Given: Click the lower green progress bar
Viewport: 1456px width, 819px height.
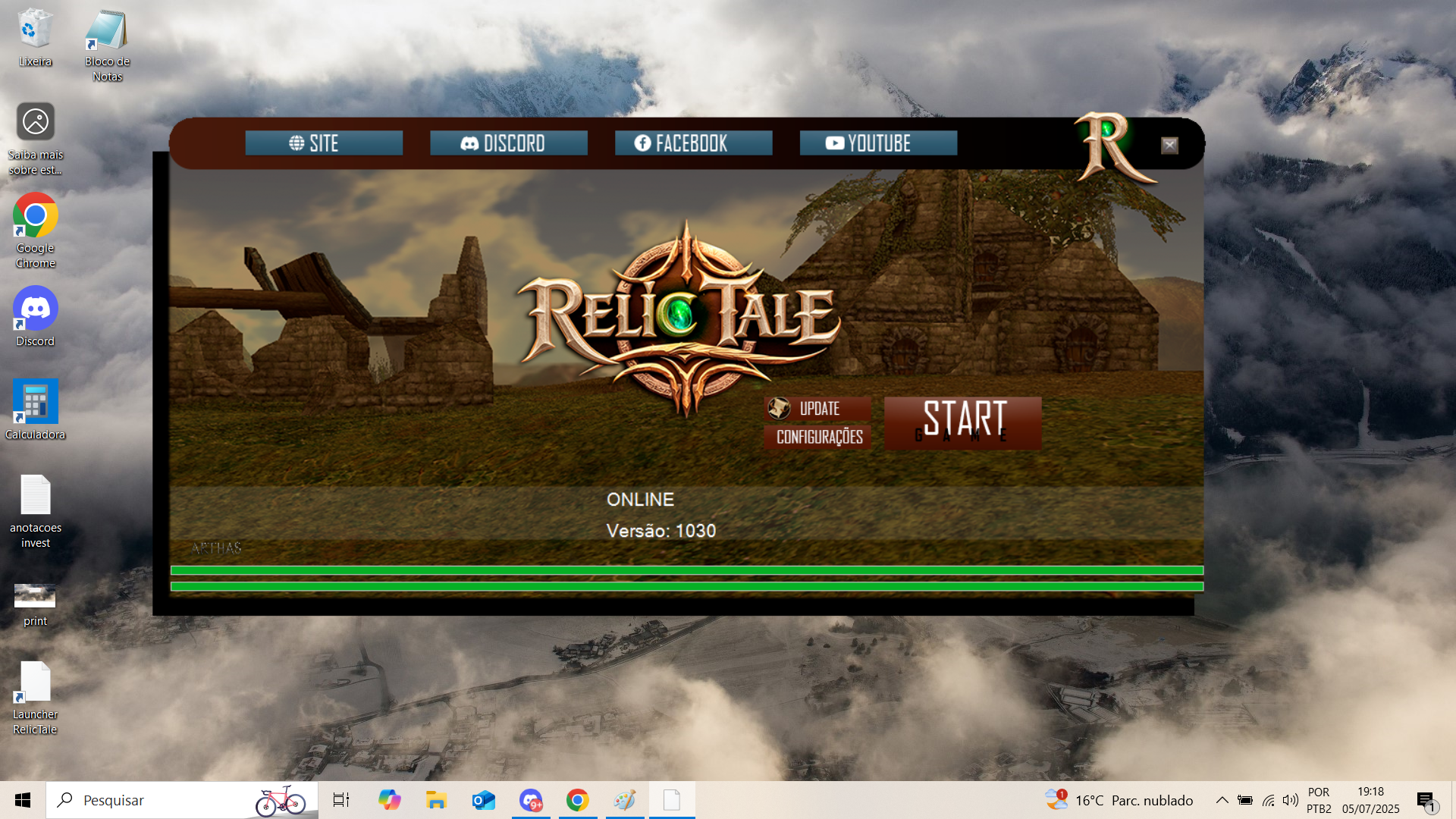Looking at the screenshot, I should [687, 586].
